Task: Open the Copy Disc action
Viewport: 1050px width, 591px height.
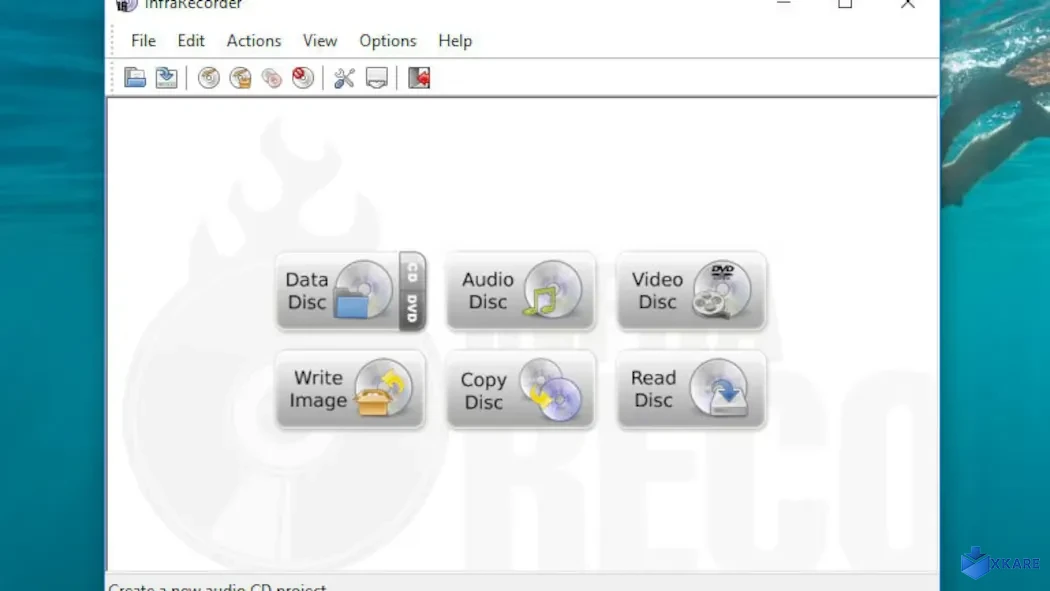Action: (x=521, y=390)
